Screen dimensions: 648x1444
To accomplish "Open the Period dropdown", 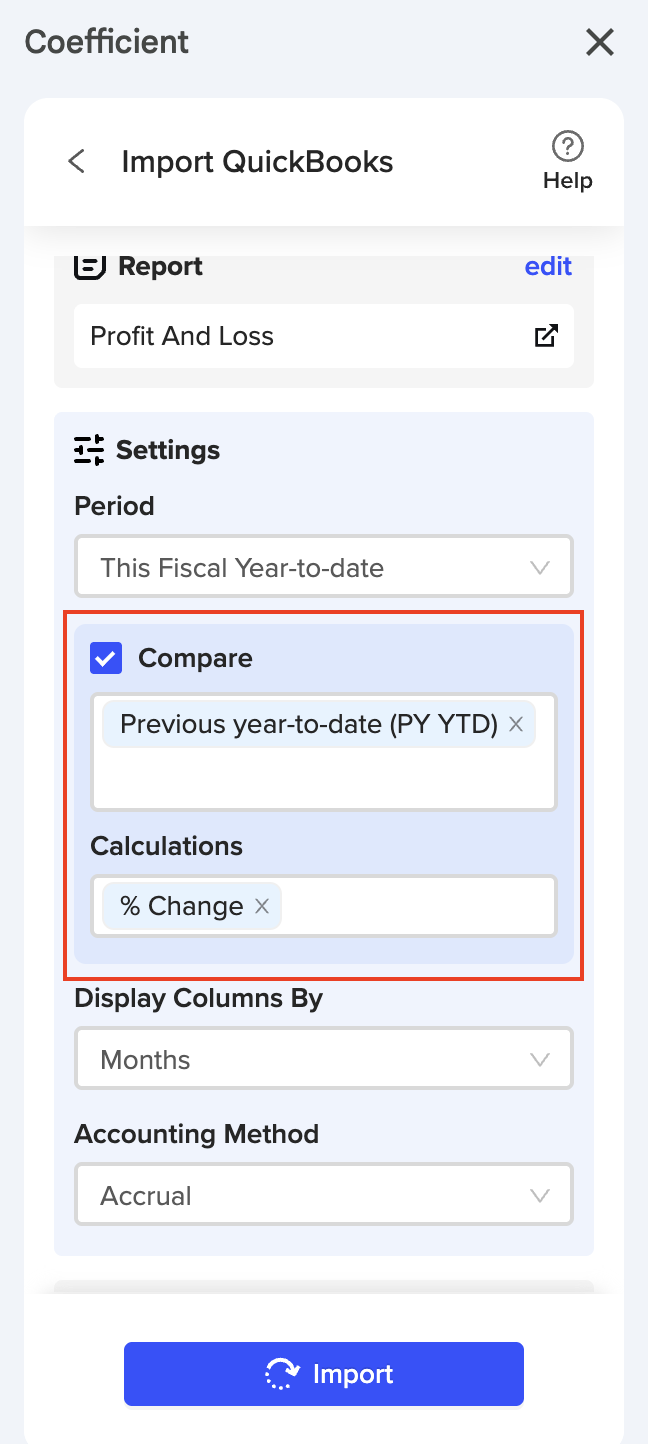I will click(x=323, y=567).
